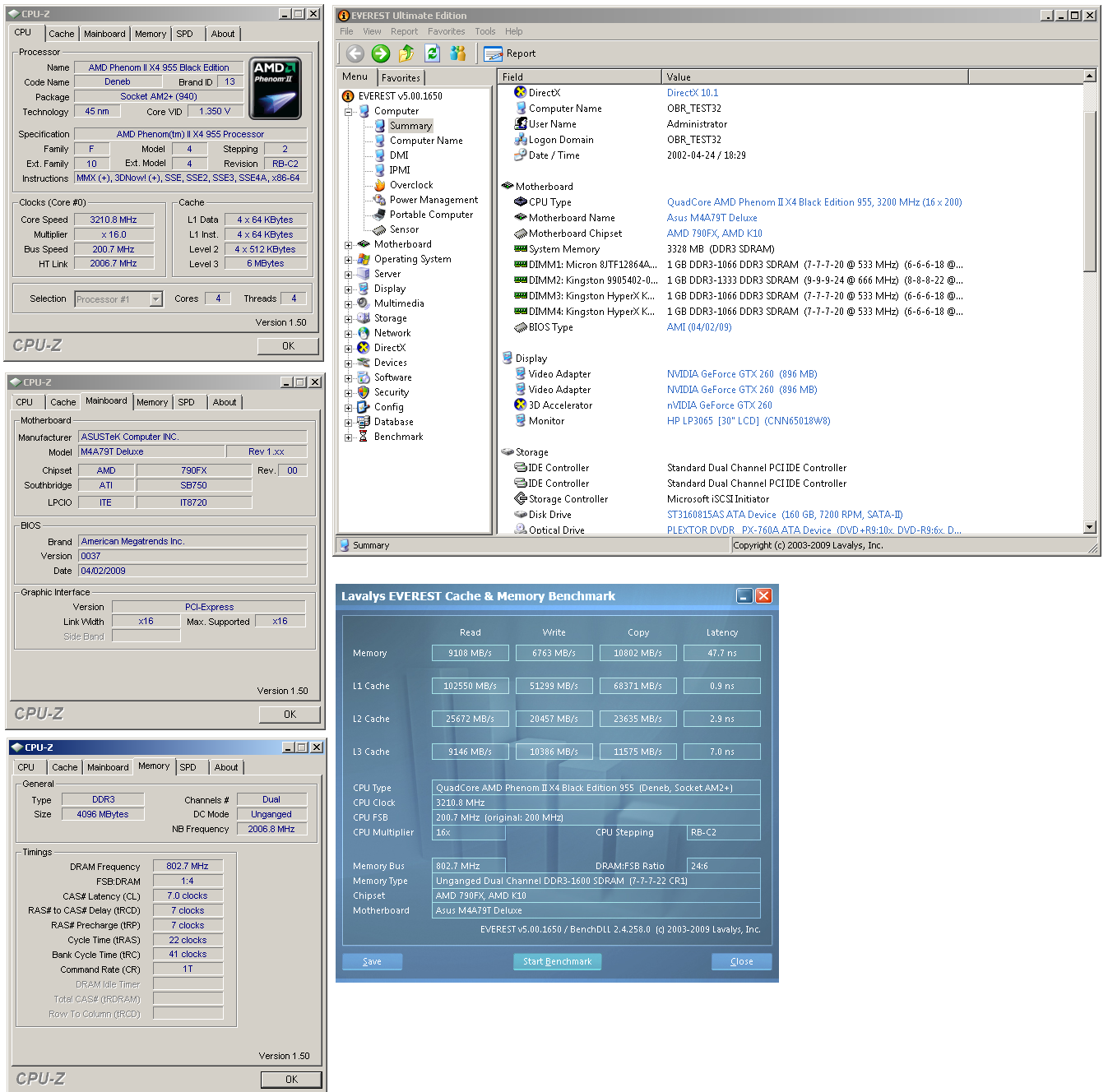This screenshot has width=1108, height=1092.
Task: Expand the Storage tree node
Action: 348,318
